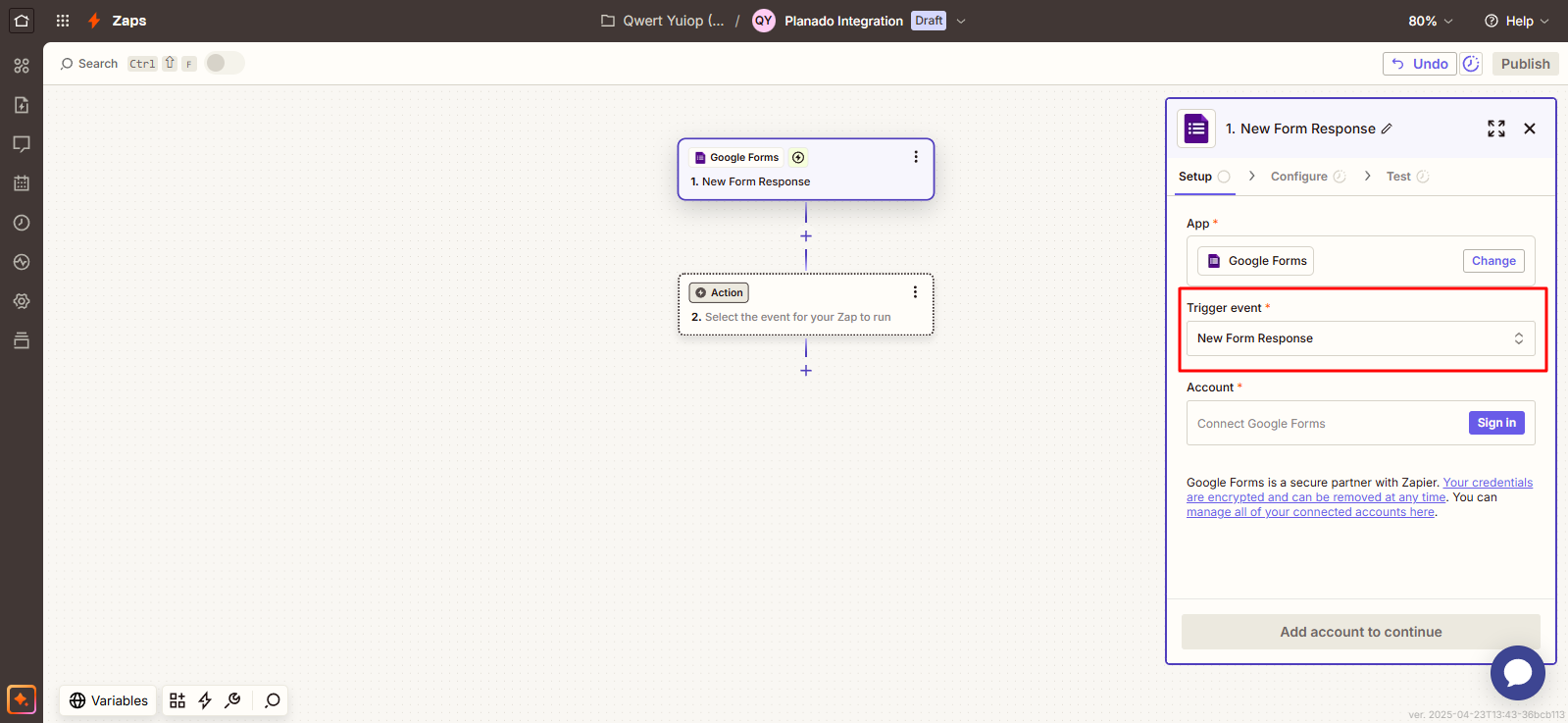Screen dimensions: 1568x723
Task: Click the version history icon beside Undo
Action: (x=1471, y=64)
